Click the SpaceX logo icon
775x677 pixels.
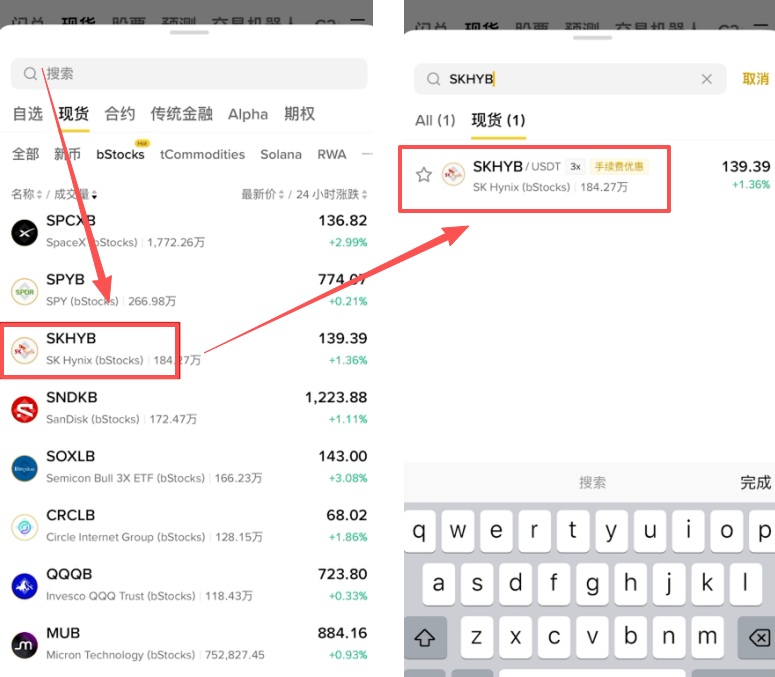point(25,233)
